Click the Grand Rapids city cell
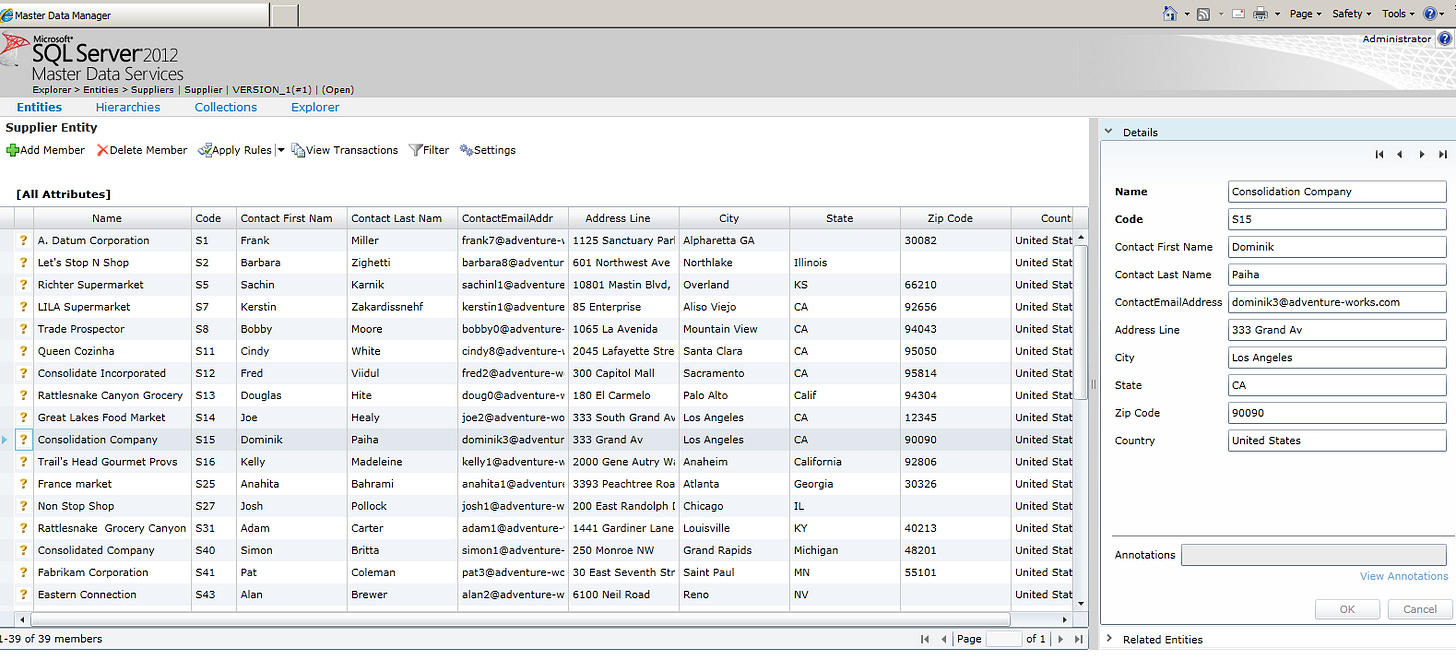This screenshot has width=1456, height=657. 734,550
